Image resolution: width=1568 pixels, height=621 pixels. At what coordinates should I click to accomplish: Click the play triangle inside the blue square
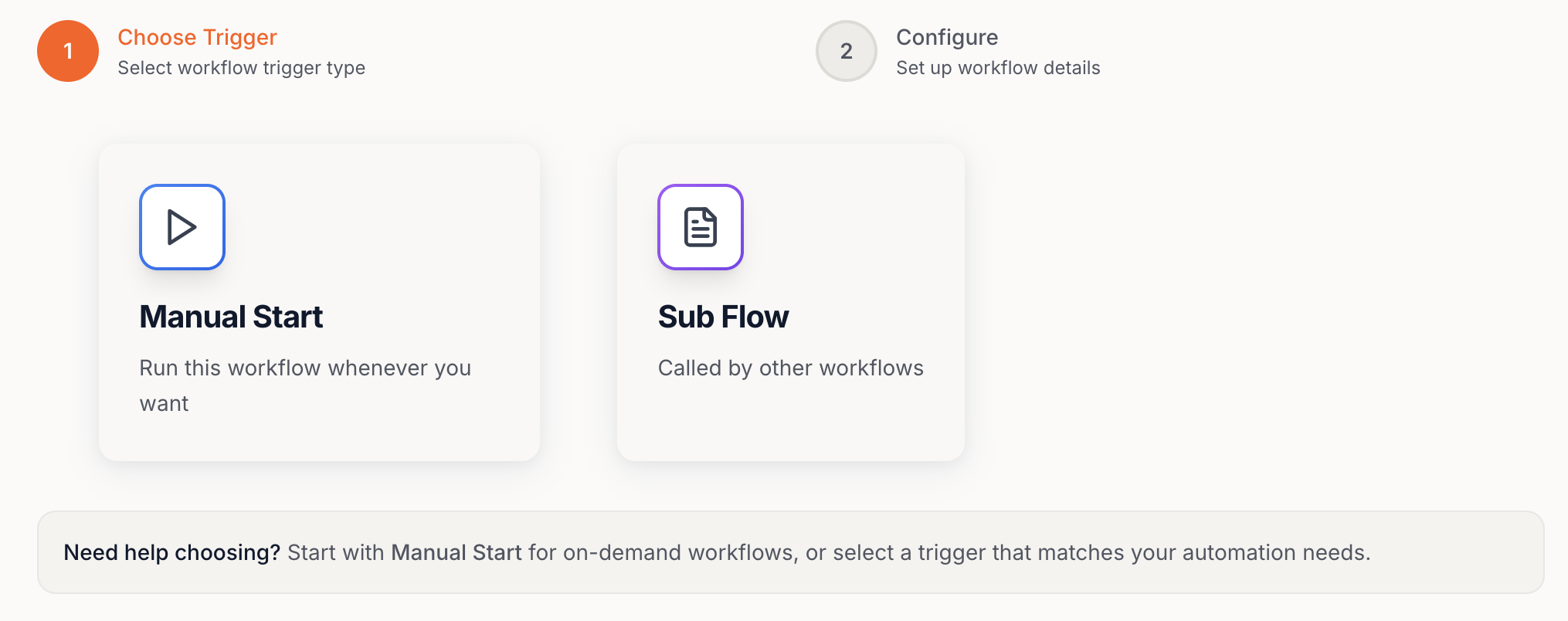[x=182, y=227]
